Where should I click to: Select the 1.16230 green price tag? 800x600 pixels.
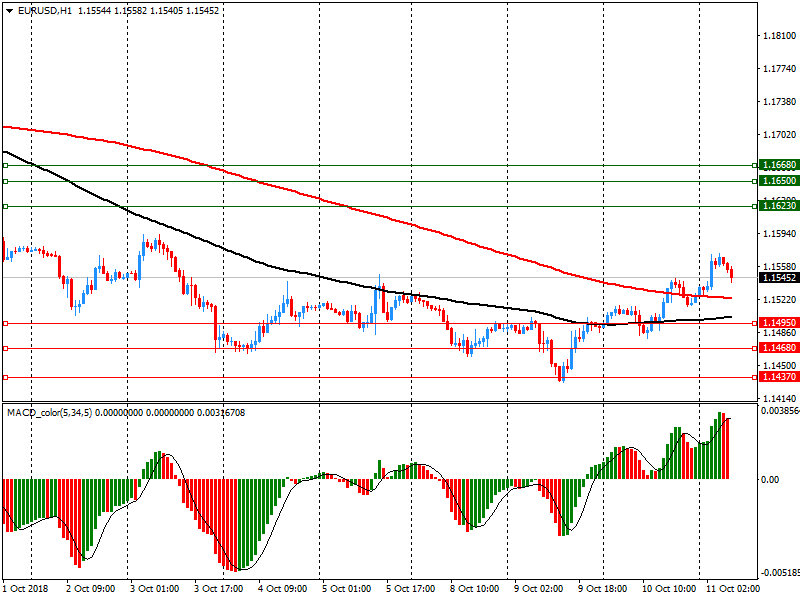click(x=778, y=206)
